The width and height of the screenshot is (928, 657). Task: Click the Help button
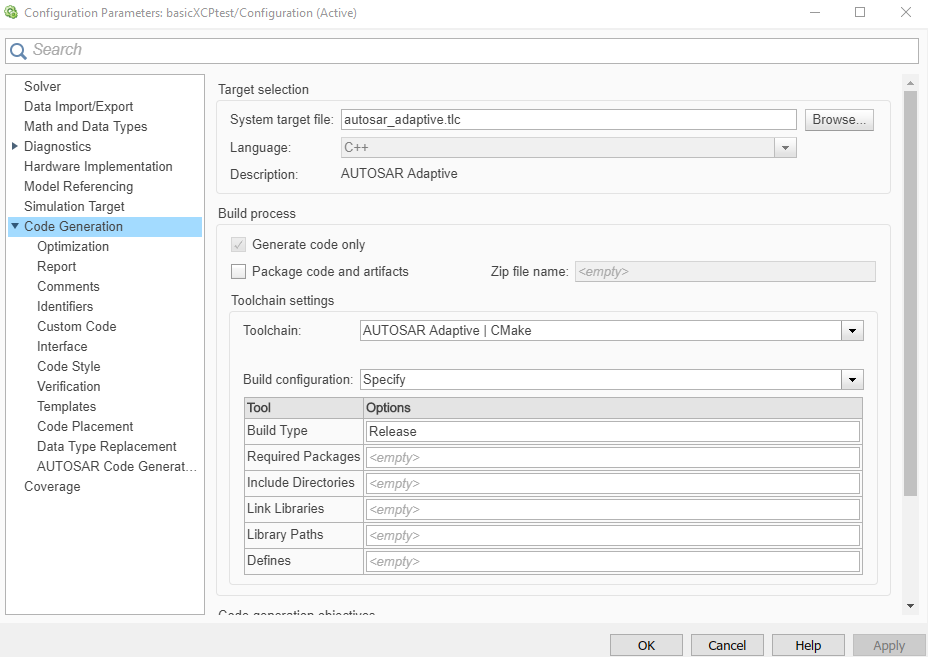pos(808,645)
